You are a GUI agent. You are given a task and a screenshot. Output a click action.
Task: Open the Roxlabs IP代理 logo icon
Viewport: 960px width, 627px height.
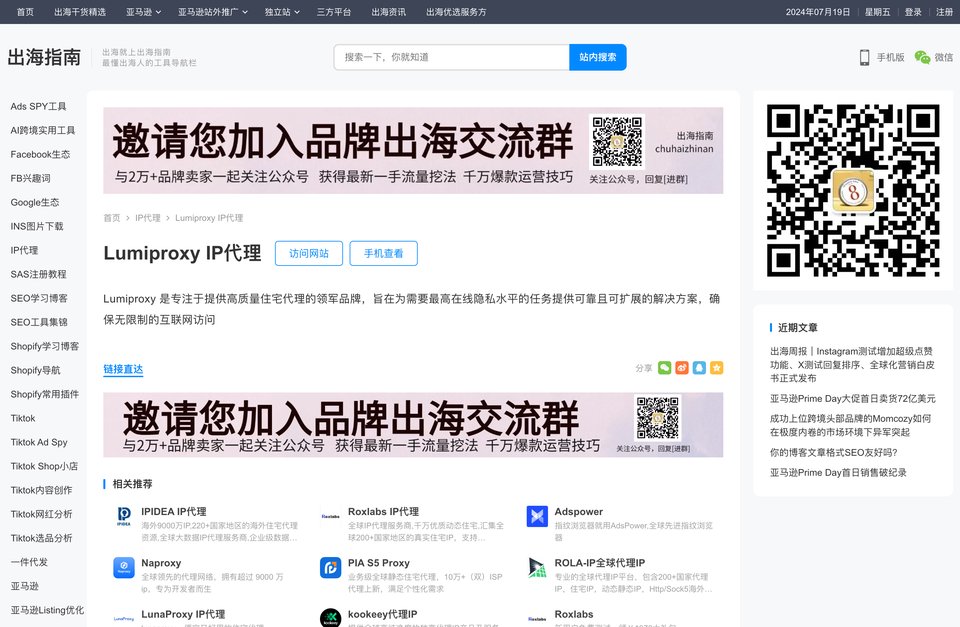[331, 516]
